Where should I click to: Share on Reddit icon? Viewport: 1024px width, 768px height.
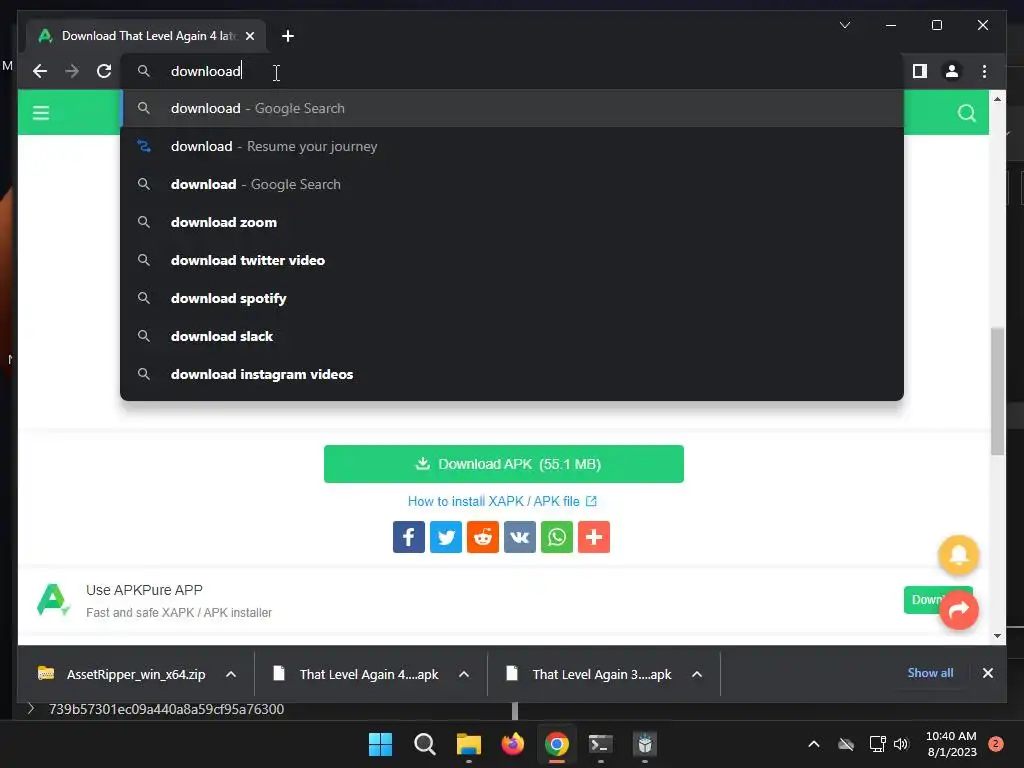click(x=483, y=537)
